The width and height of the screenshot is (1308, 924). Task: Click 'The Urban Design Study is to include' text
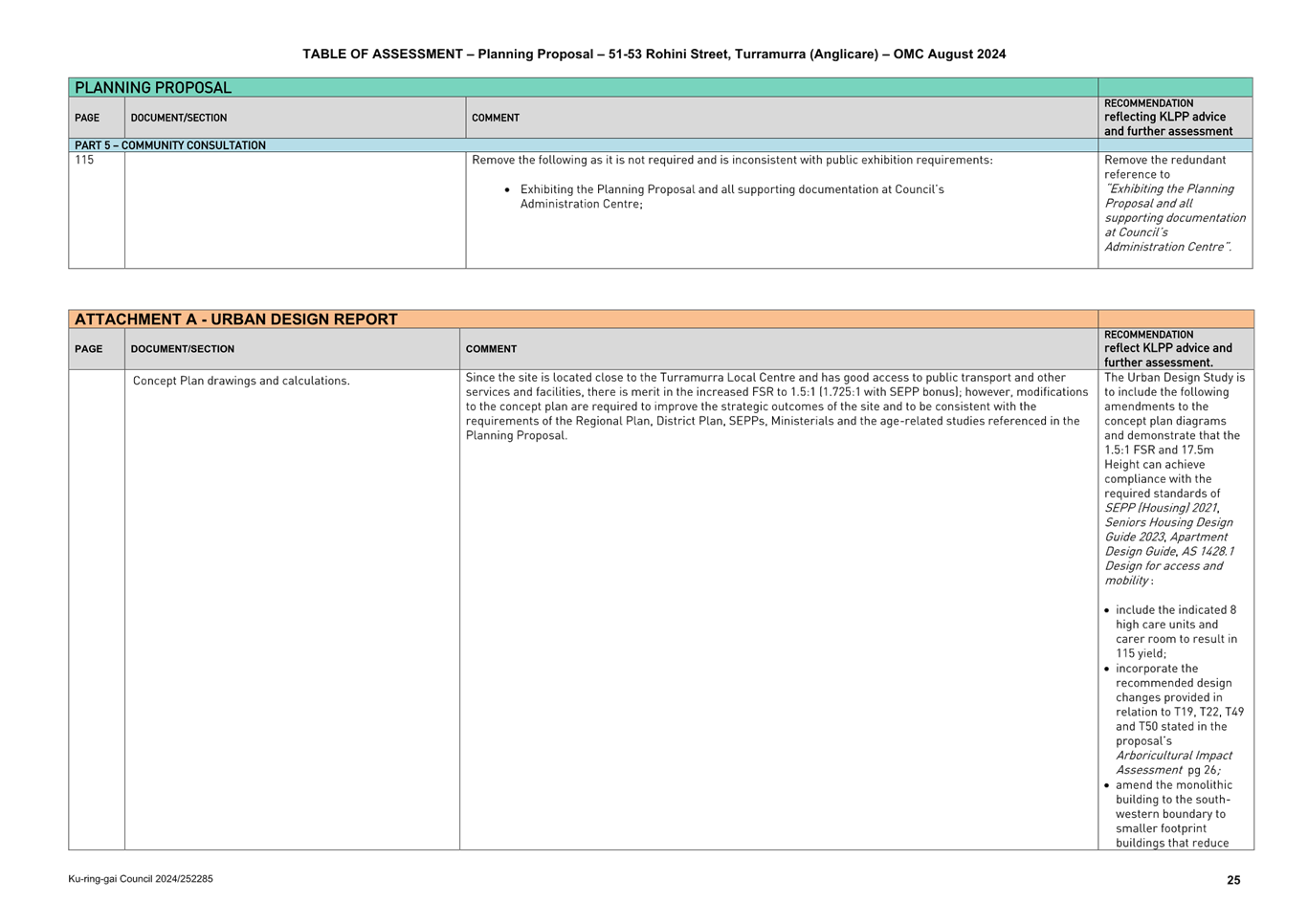(1175, 385)
